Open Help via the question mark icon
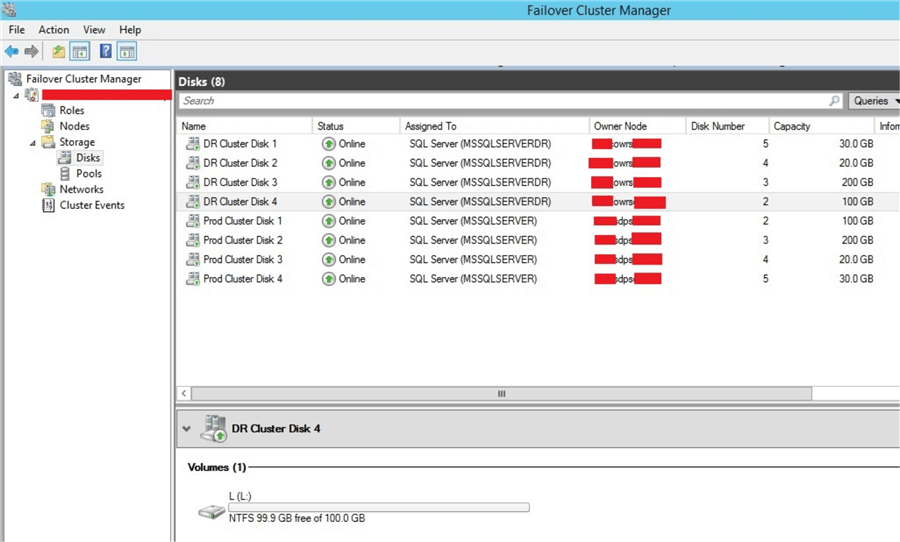The width and height of the screenshot is (900, 542). point(106,51)
